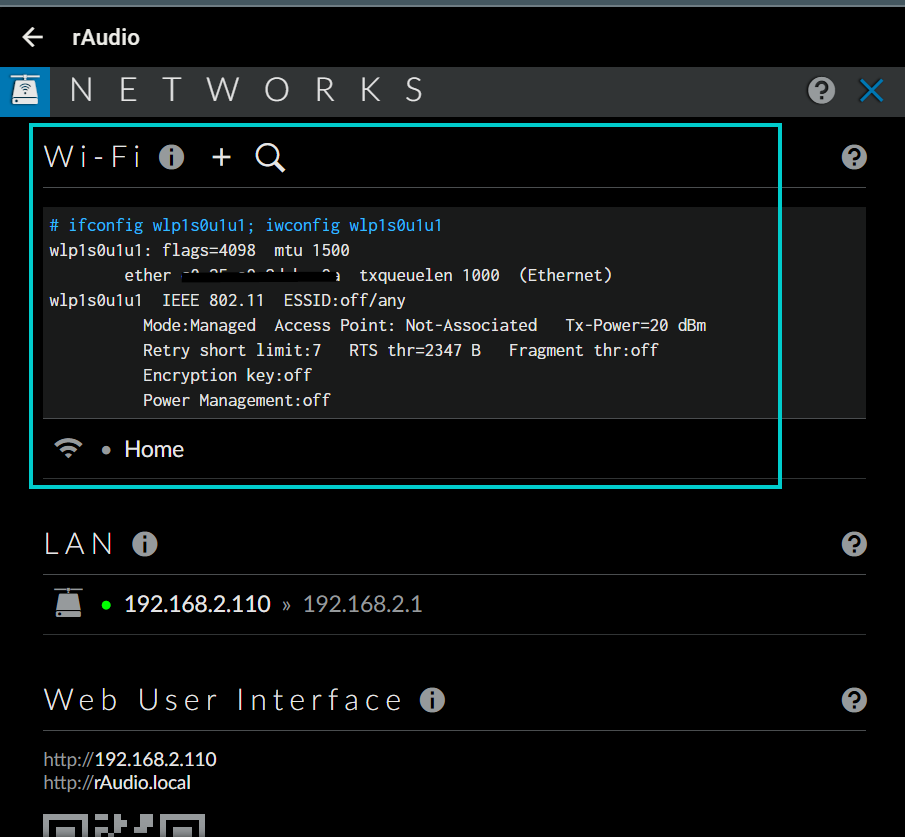
Task: Click the Wi-Fi signal icon beside Home
Action: pyautogui.click(x=68, y=449)
